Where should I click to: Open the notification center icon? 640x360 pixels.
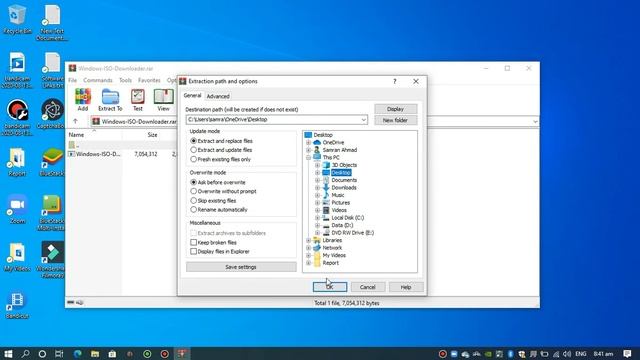[627, 353]
